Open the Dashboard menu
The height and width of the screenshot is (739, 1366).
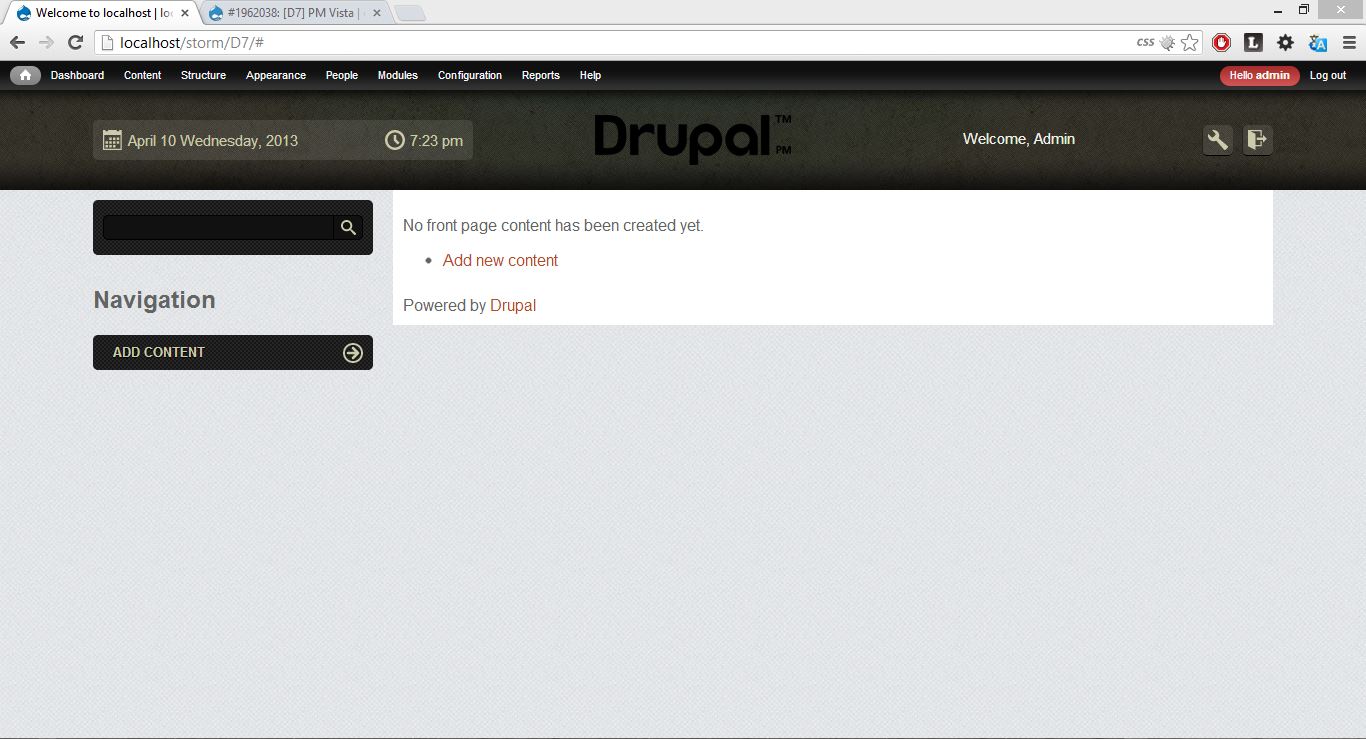tap(77, 75)
